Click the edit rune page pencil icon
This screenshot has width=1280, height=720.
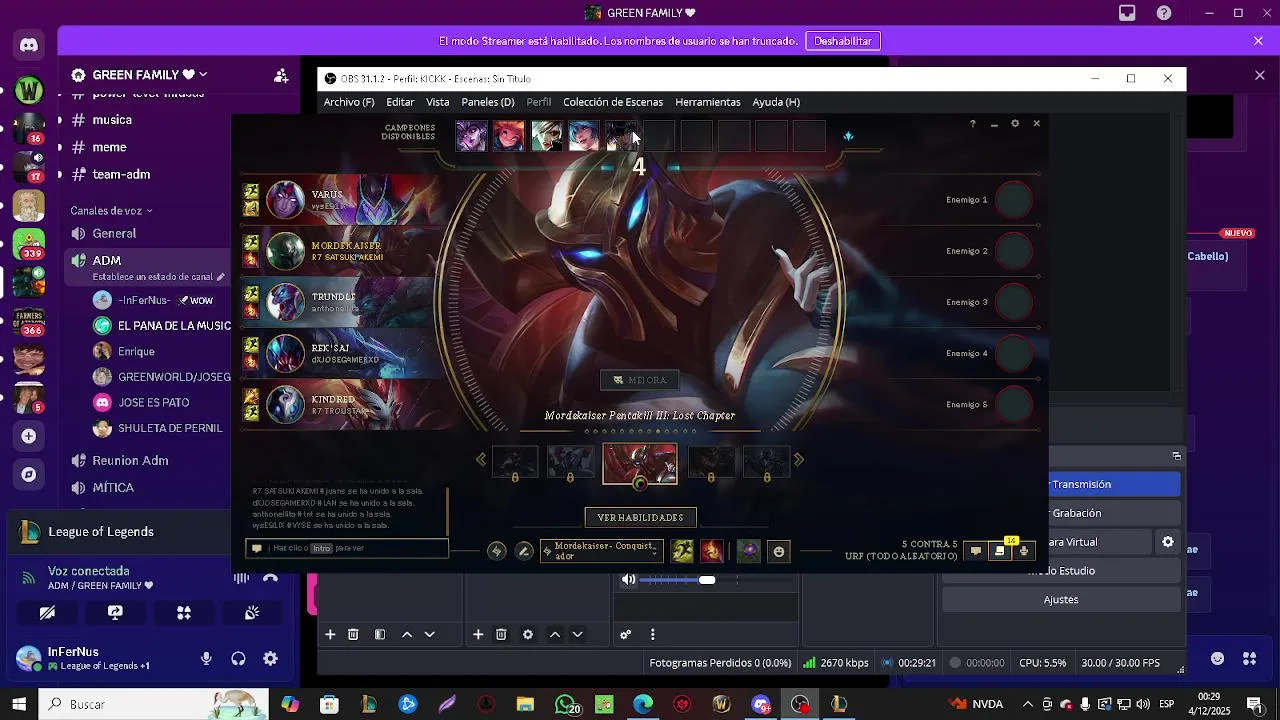pos(523,551)
